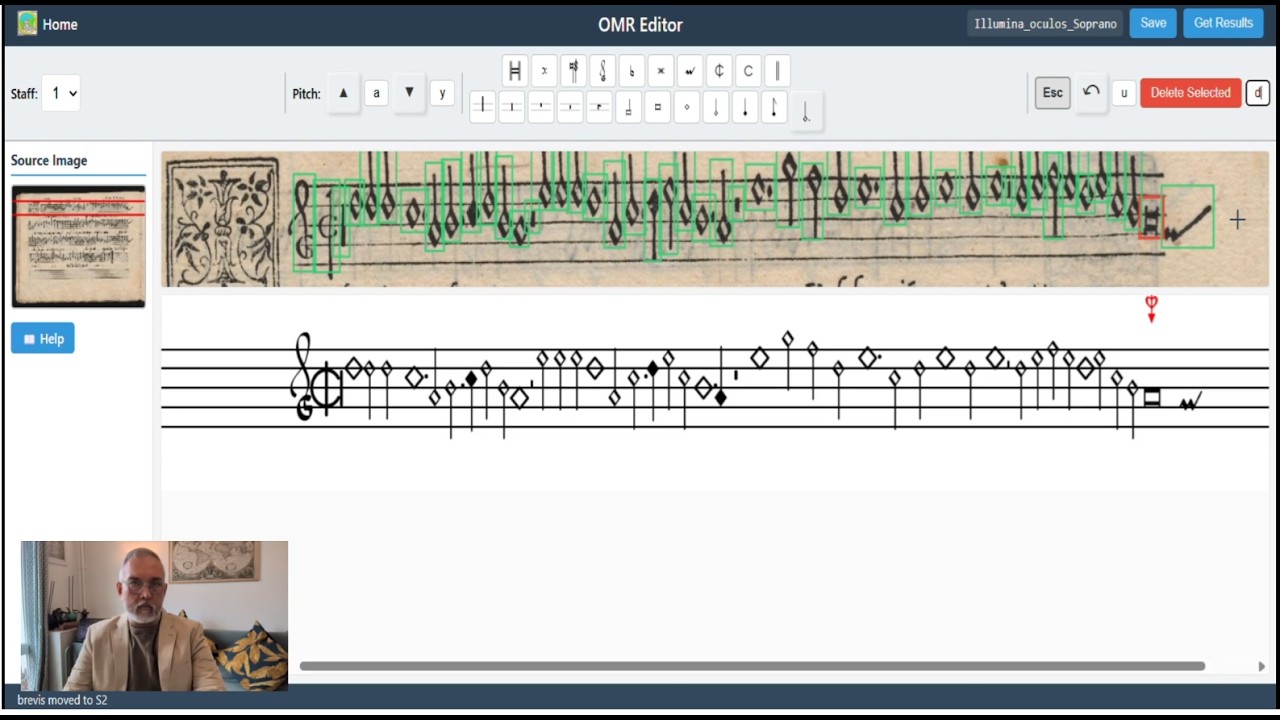Select the custos box in the source image
The image size is (1280, 720).
1188,216
